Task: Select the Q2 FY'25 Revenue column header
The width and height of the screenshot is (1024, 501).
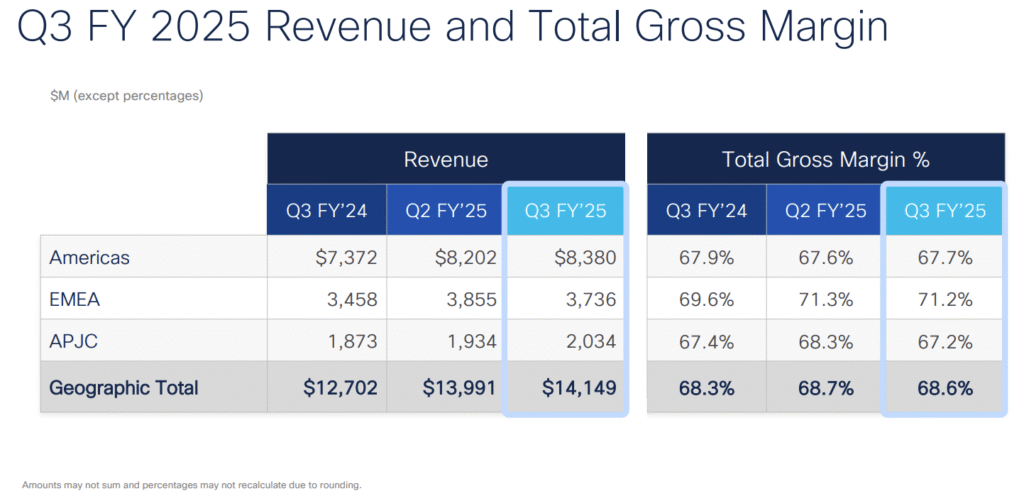Action: point(445,211)
